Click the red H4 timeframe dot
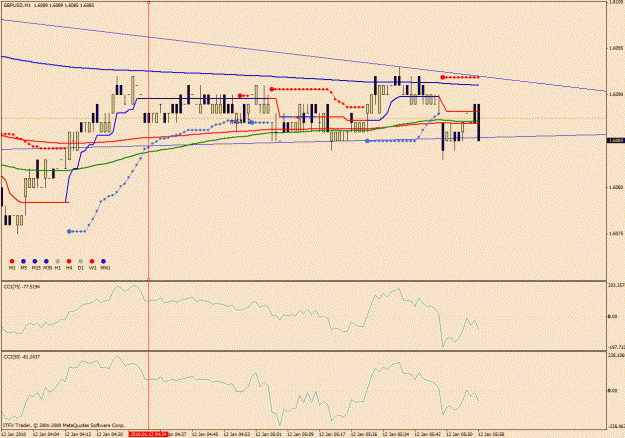Image resolution: width=625 pixels, height=438 pixels. tap(69, 261)
